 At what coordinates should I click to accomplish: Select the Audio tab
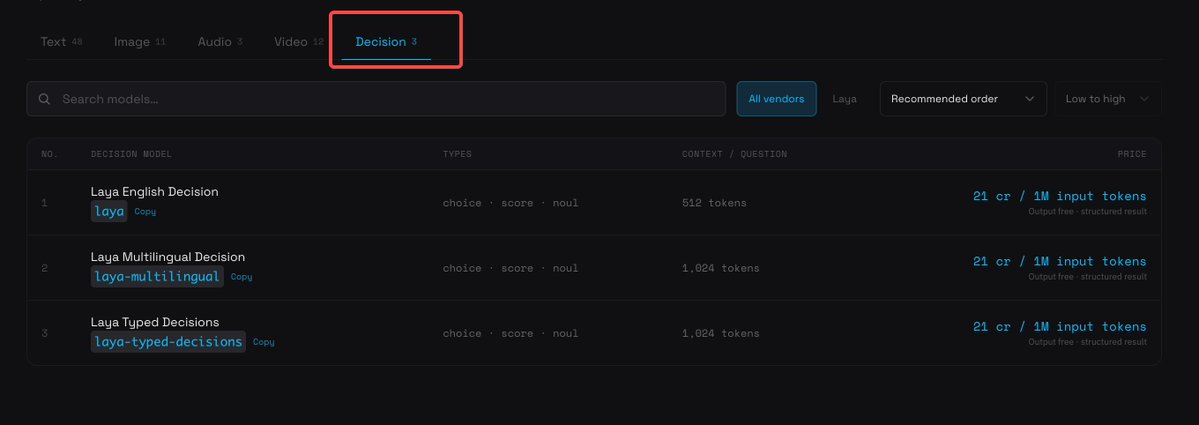click(219, 42)
